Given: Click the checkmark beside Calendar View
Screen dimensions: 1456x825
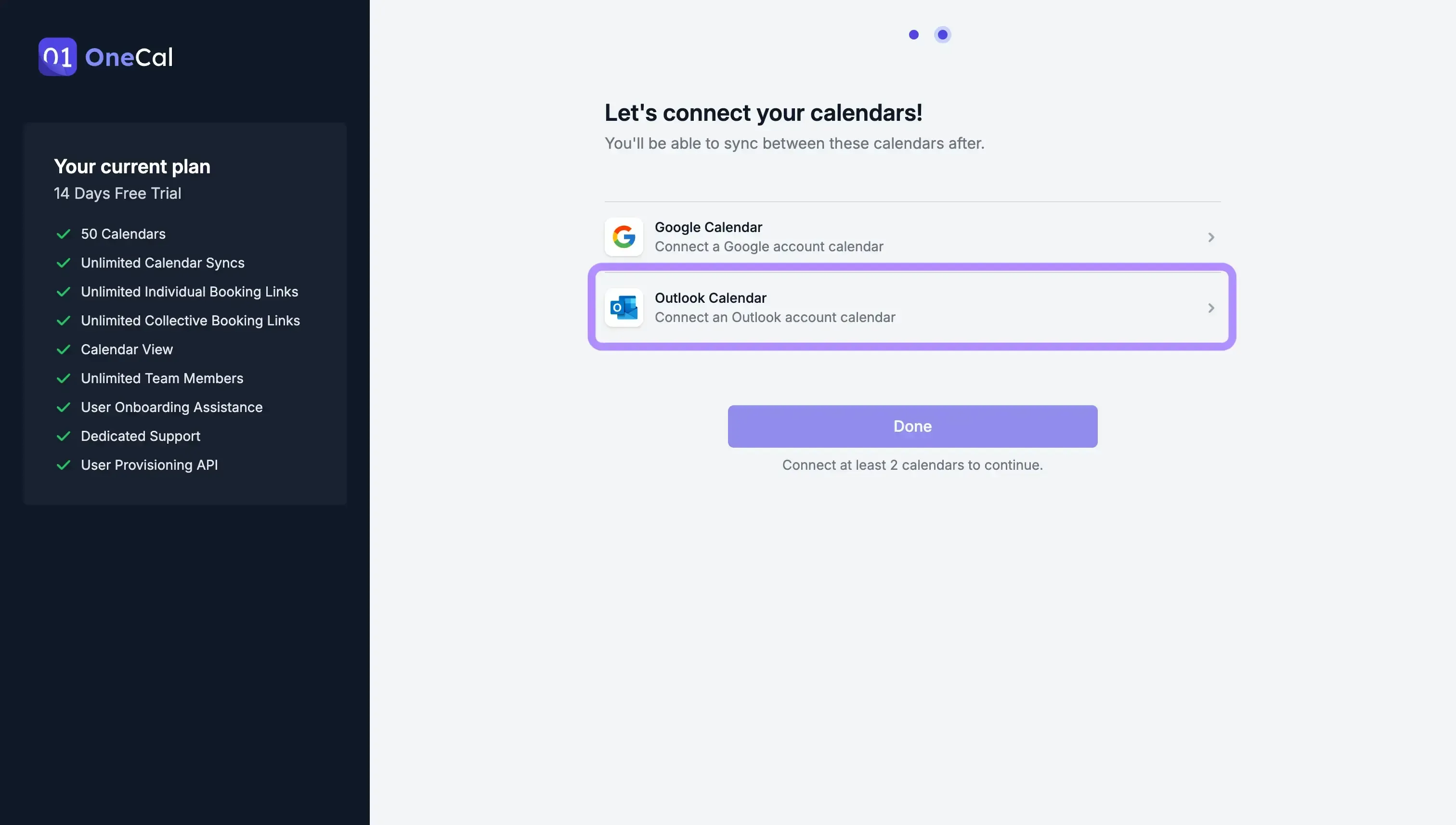Looking at the screenshot, I should click(x=64, y=349).
